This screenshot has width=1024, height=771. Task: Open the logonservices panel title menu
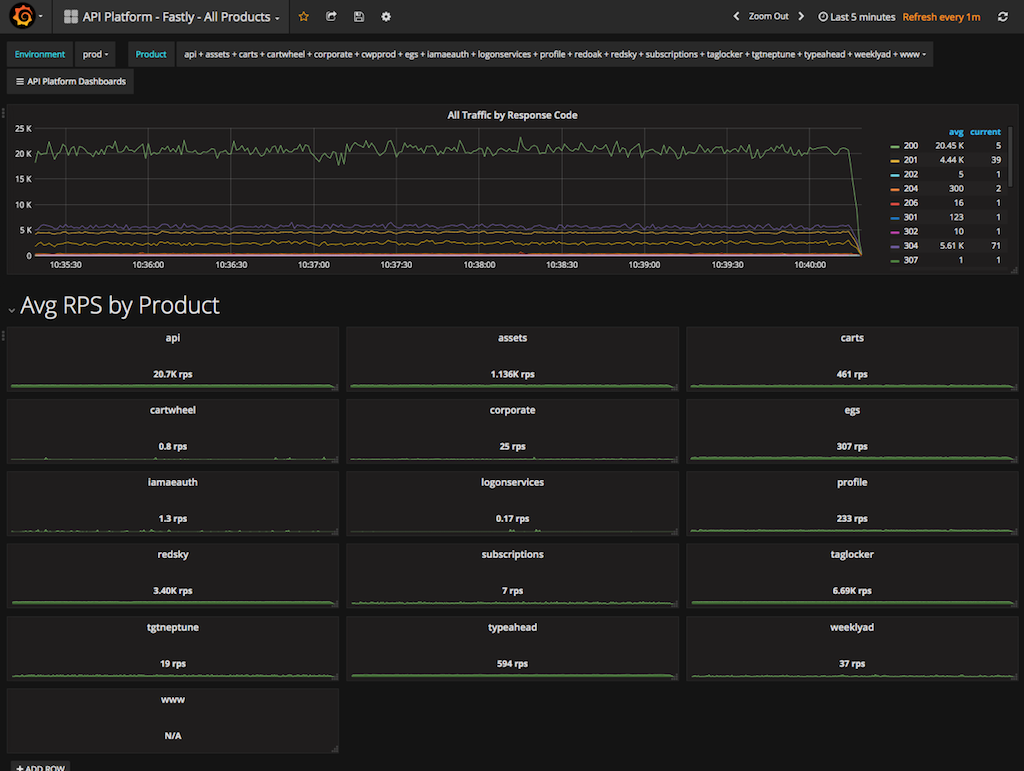click(x=512, y=482)
